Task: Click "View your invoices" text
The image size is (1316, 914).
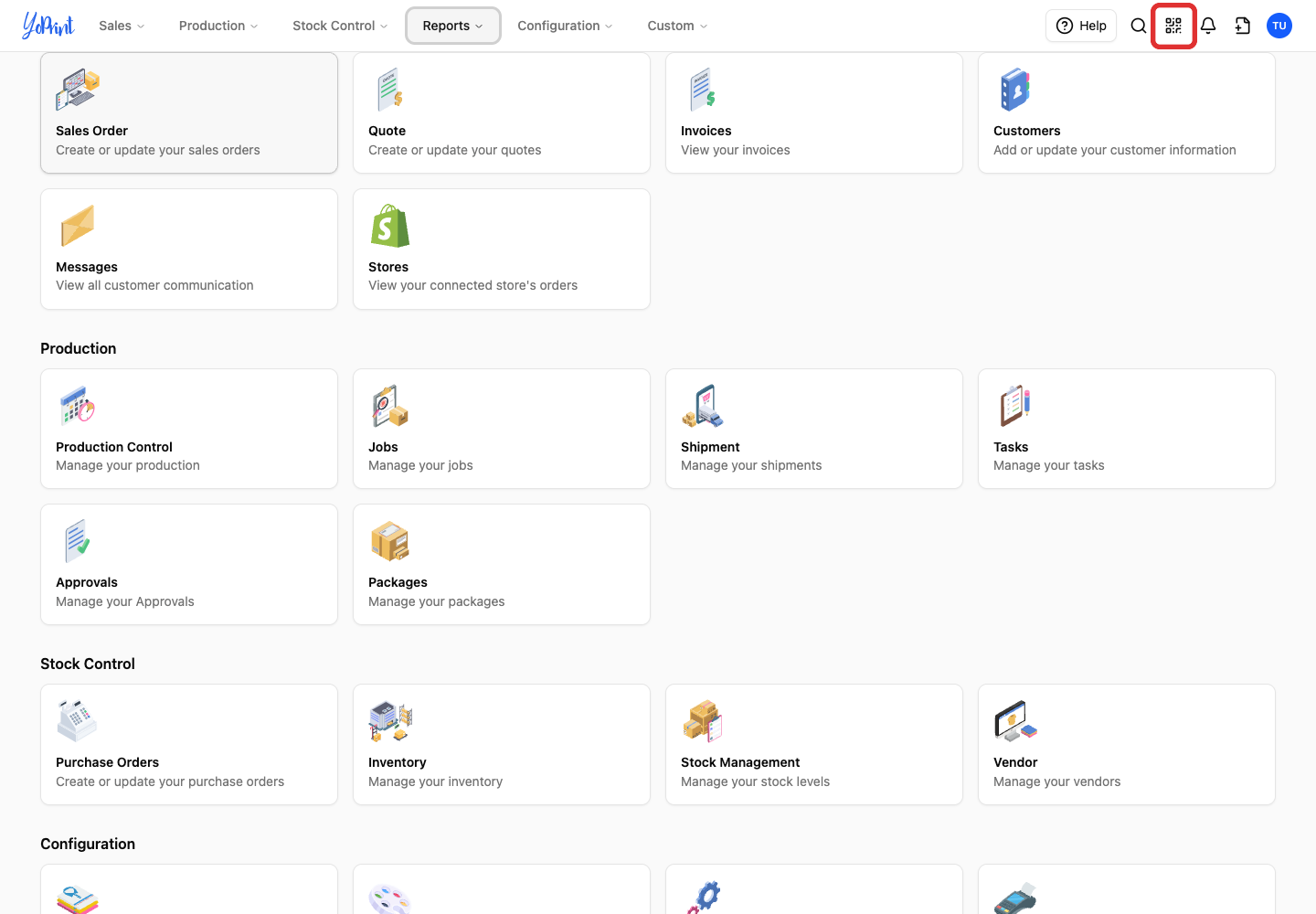Action: coord(735,150)
